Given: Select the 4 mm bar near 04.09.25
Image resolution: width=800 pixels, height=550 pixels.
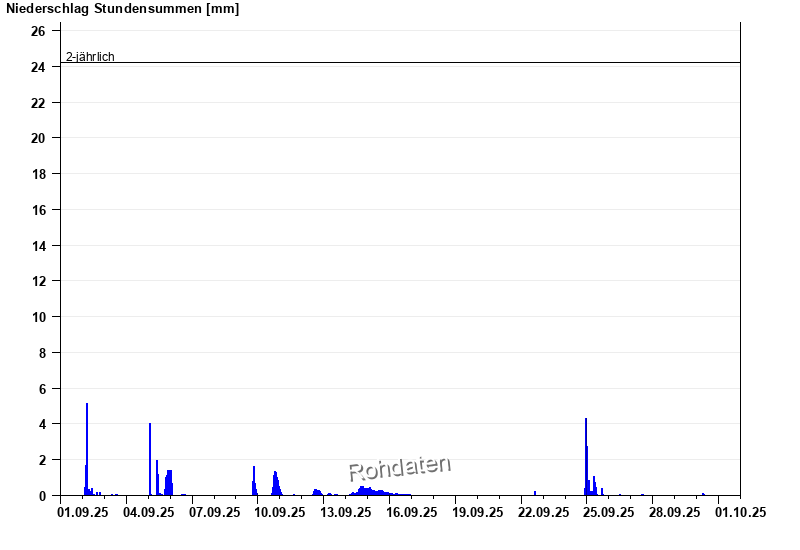Looking at the screenshot, I should (x=150, y=460).
